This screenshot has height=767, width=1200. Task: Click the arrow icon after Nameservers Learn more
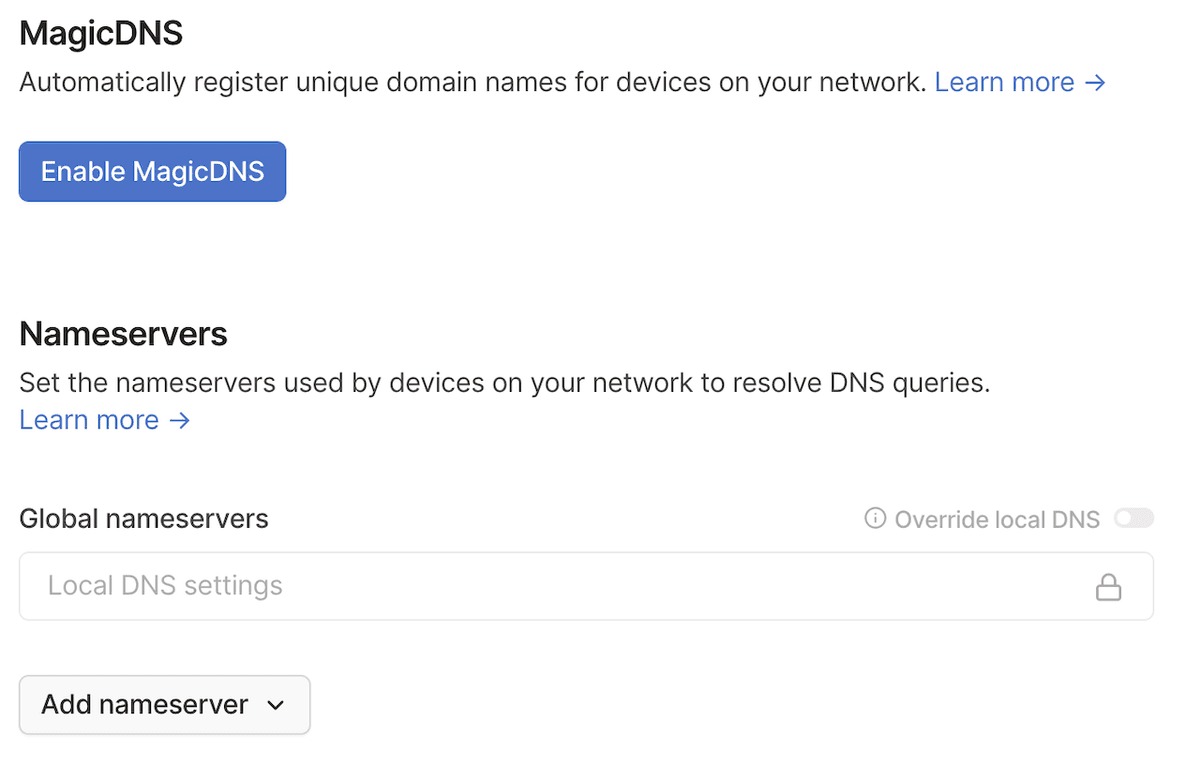coord(180,420)
